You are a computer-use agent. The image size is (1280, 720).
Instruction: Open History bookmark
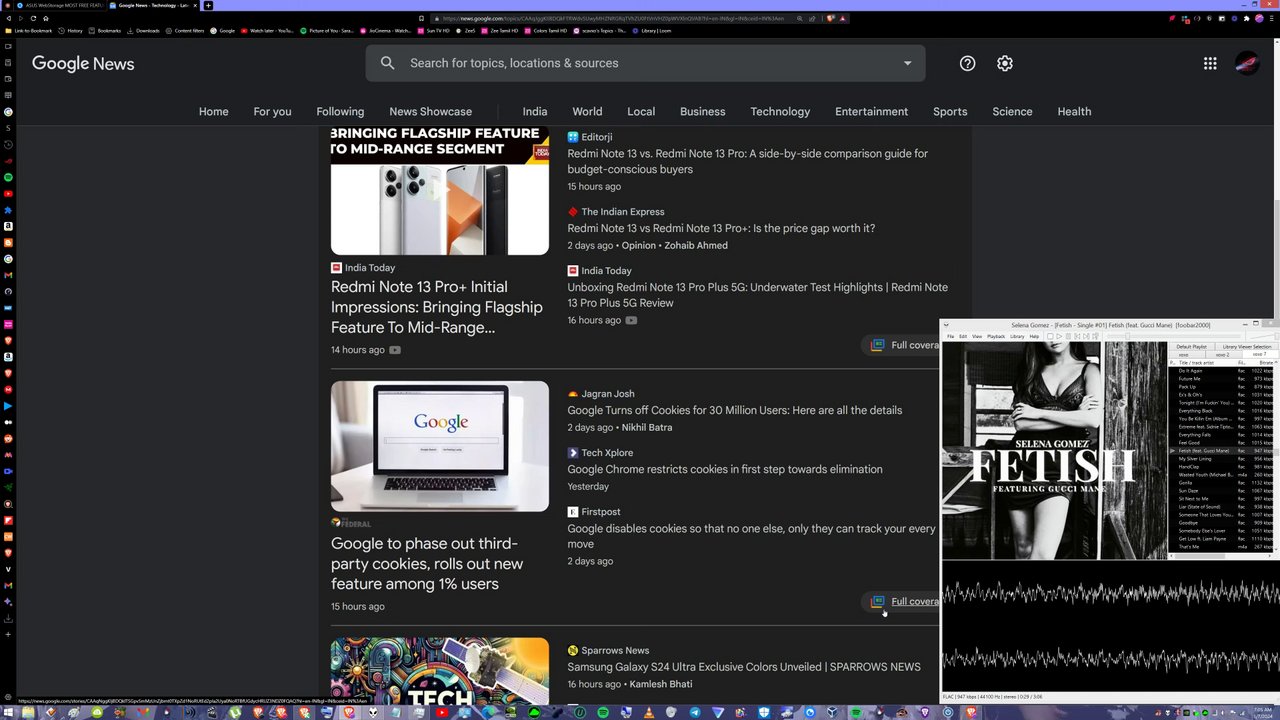(x=70, y=31)
